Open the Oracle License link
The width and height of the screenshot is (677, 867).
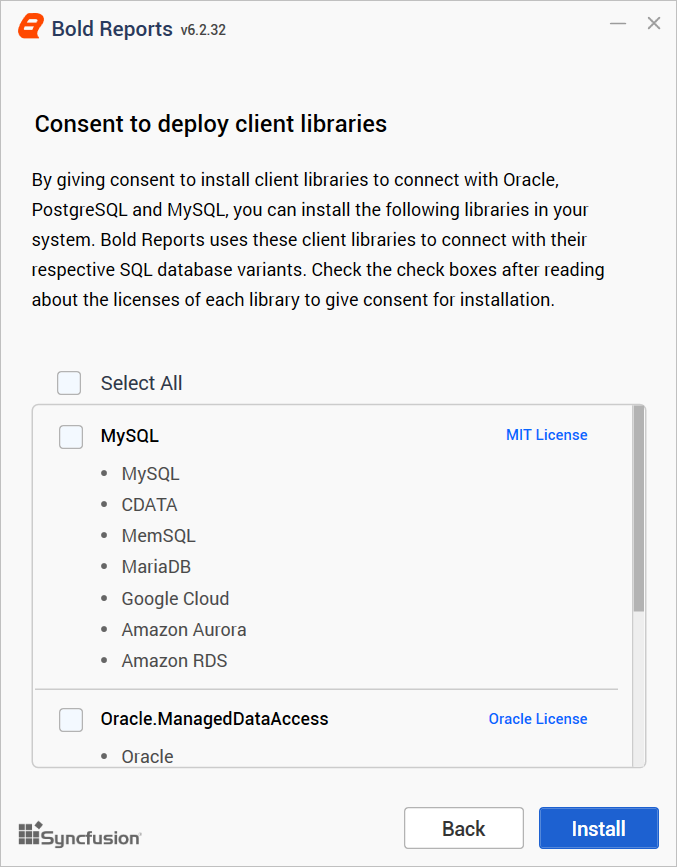pyautogui.click(x=538, y=719)
